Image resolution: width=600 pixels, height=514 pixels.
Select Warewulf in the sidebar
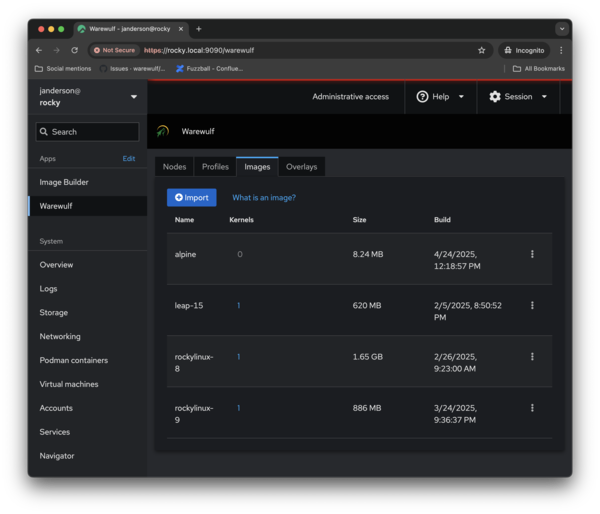point(88,206)
